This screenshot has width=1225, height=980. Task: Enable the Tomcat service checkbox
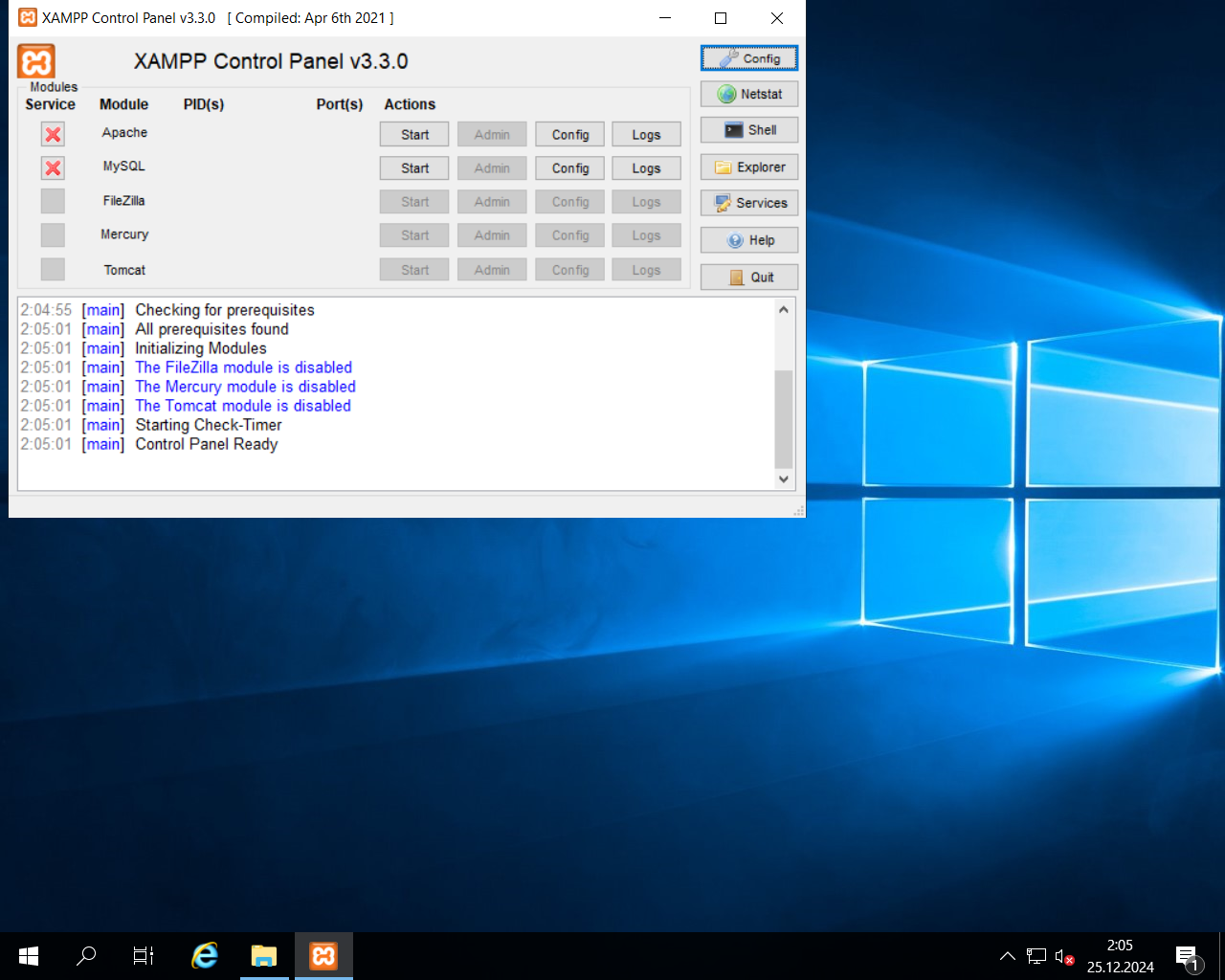(x=53, y=269)
